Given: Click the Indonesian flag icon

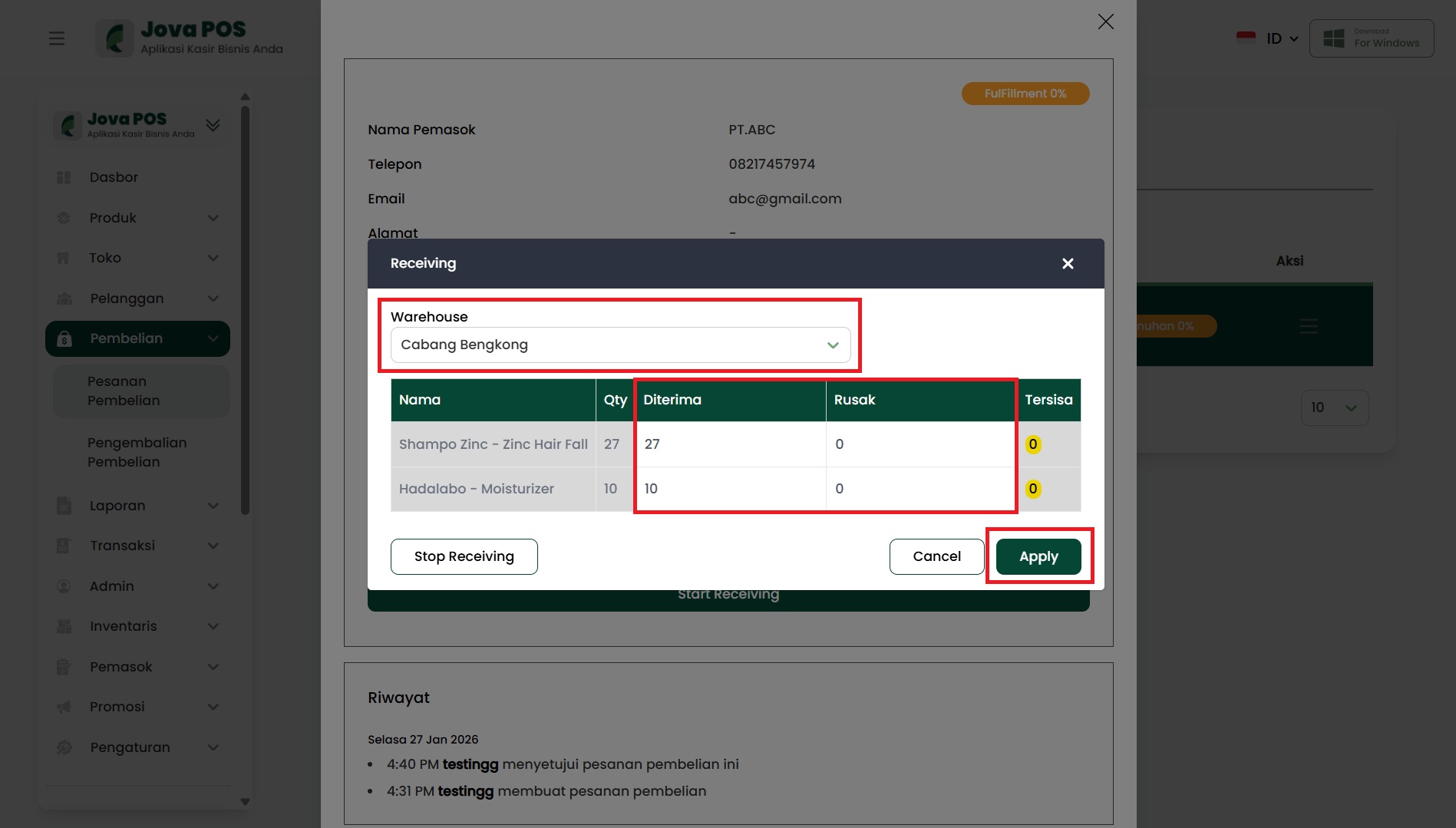Looking at the screenshot, I should tap(1246, 38).
